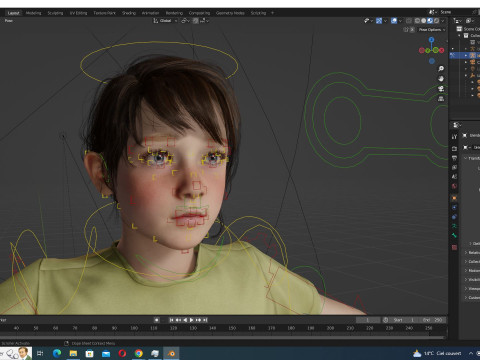The height and width of the screenshot is (360, 480).
Task: Open the snapping options dropdown
Action: pos(204,21)
